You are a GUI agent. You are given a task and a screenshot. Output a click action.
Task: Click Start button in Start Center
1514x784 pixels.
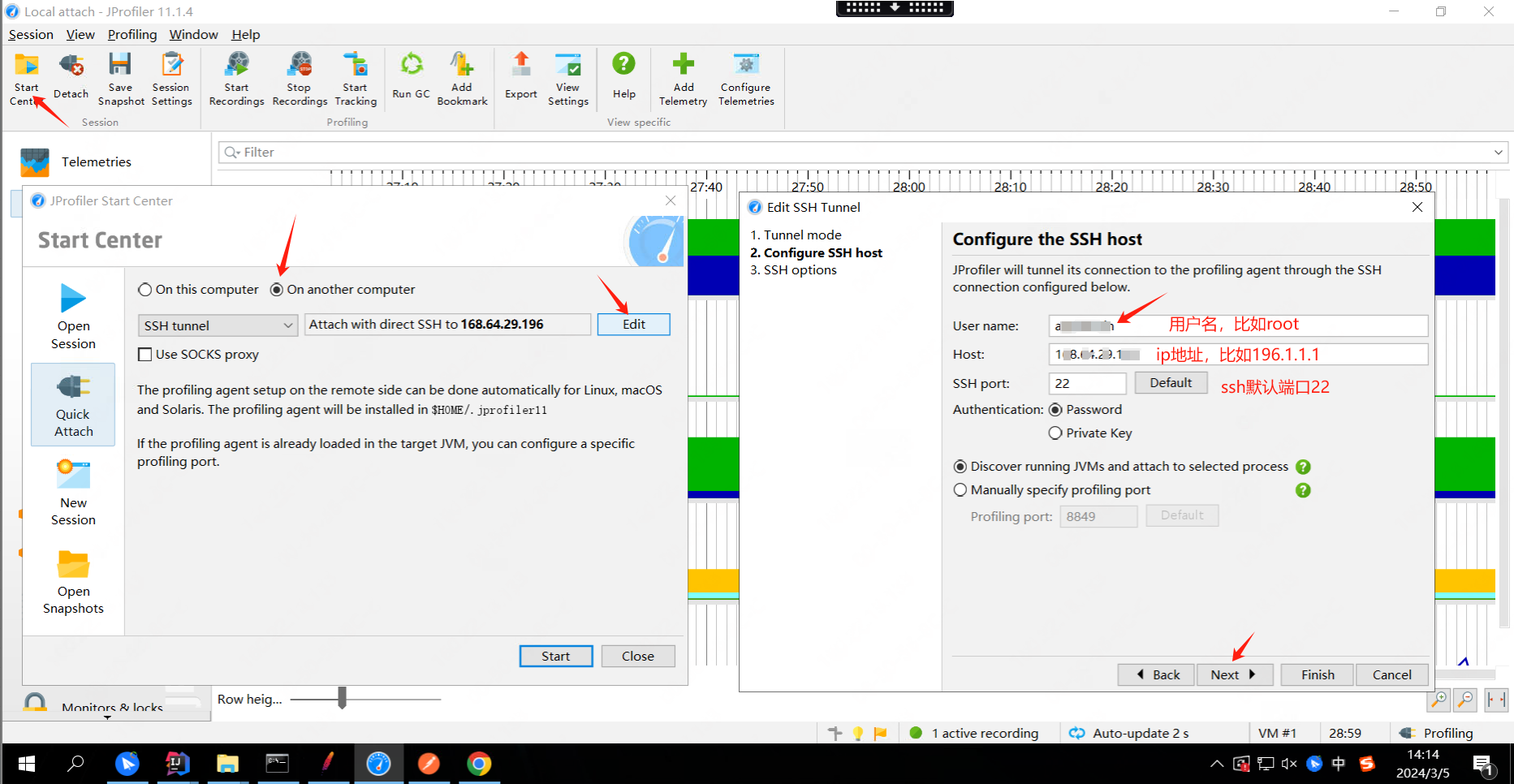(556, 657)
